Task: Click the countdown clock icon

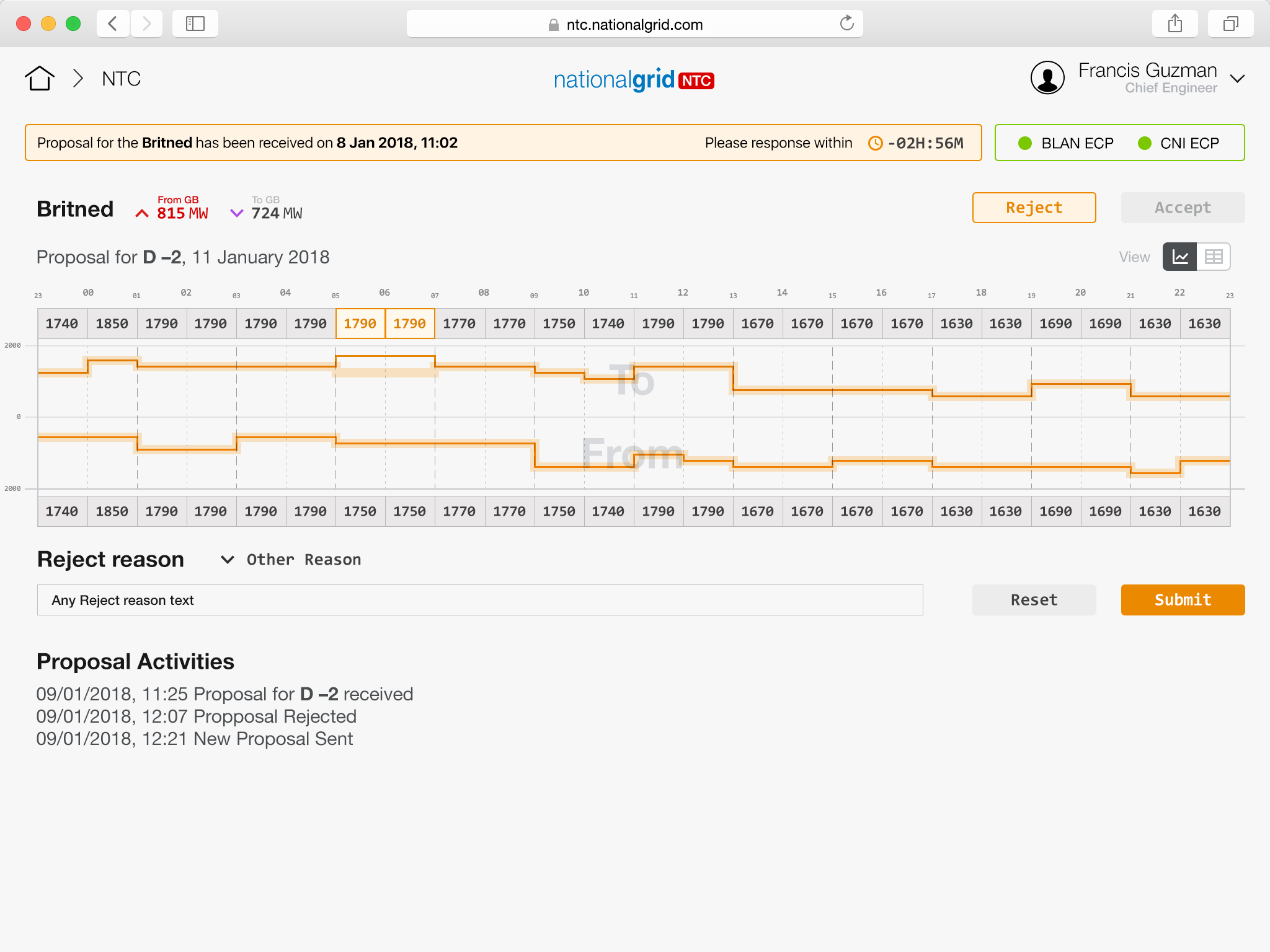Action: pos(875,143)
